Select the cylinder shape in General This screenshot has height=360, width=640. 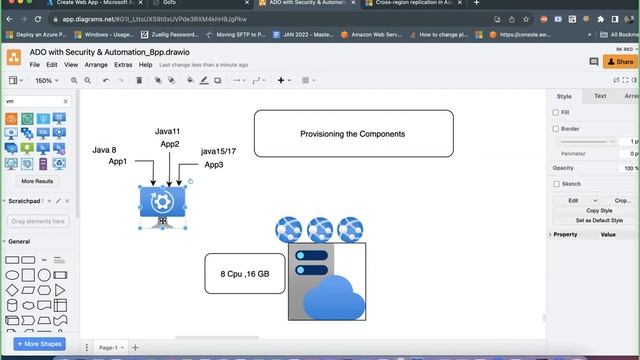coord(12,305)
